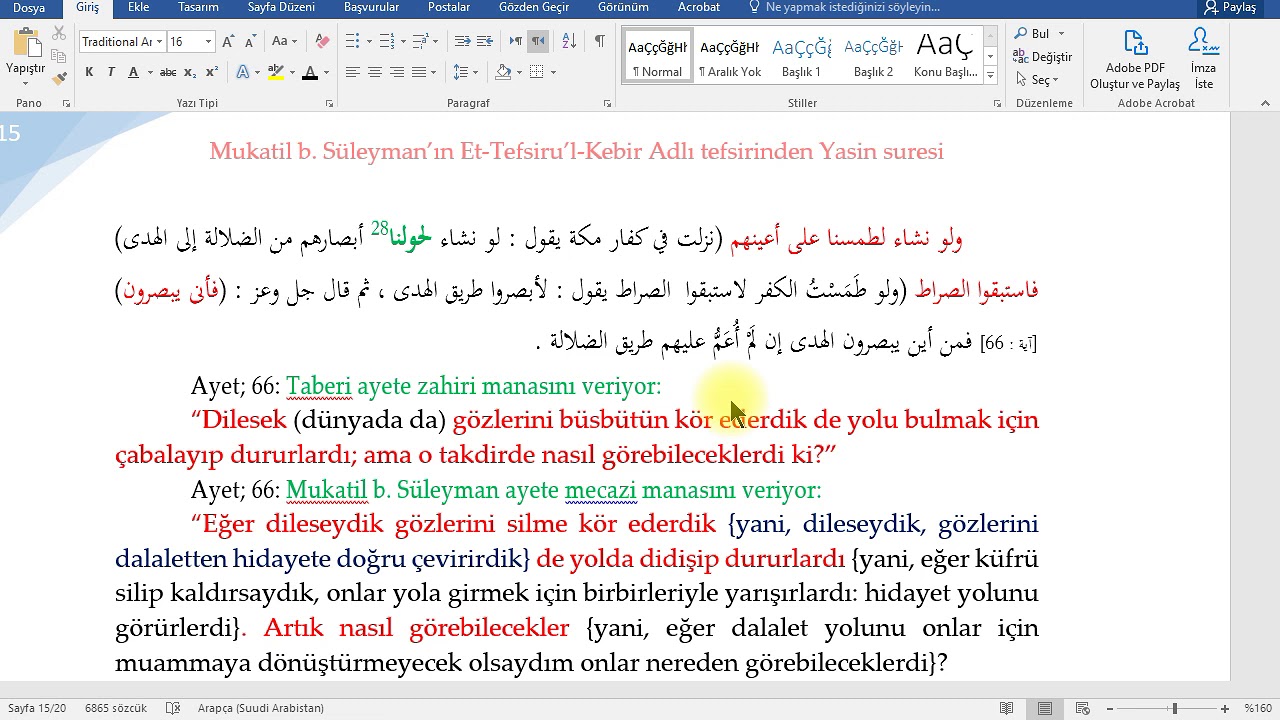This screenshot has width=1280, height=720.
Task: Sort paragraphs with the A-Z sort icon
Action: coord(569,42)
